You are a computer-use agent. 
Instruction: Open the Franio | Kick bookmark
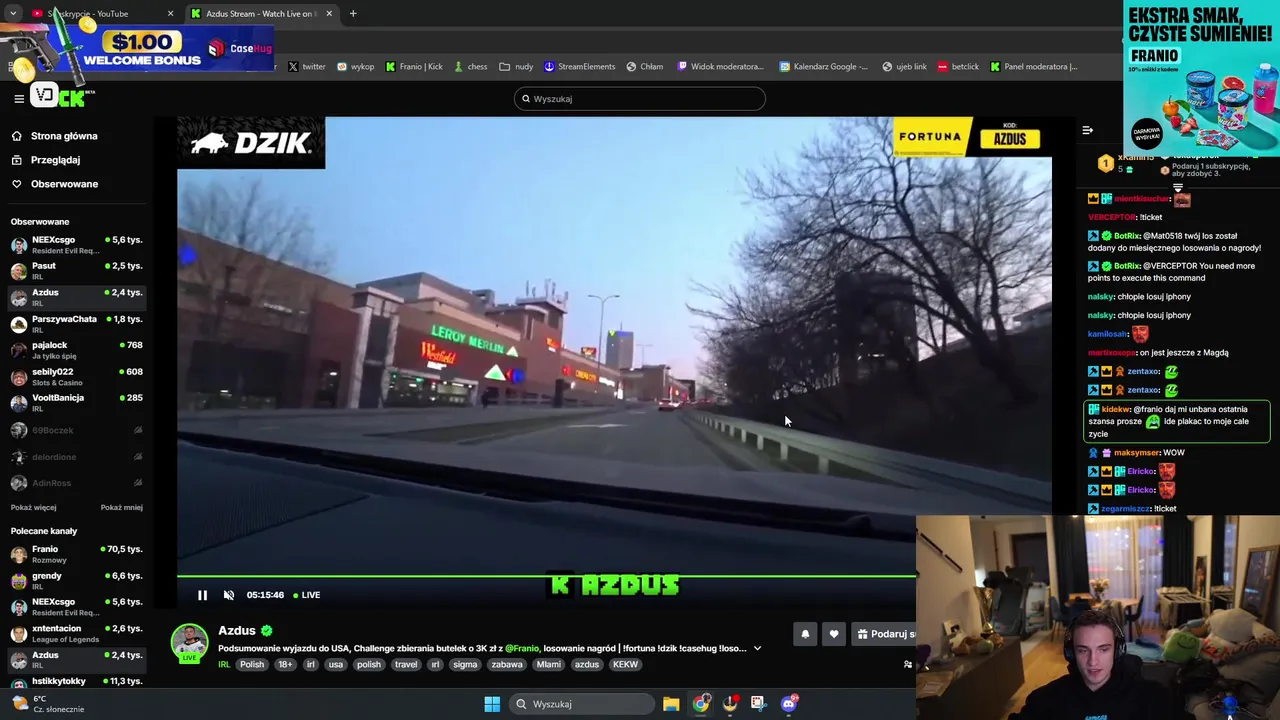pyautogui.click(x=414, y=67)
